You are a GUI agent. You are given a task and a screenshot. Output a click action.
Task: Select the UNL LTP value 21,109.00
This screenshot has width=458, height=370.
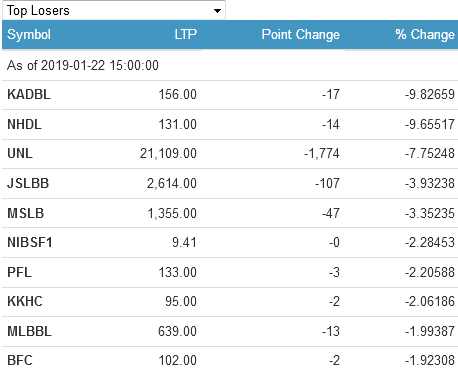pos(168,154)
